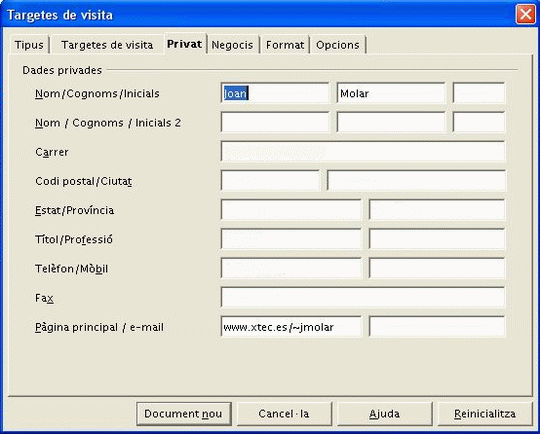Focus the Ciutat city input field

(x=416, y=180)
